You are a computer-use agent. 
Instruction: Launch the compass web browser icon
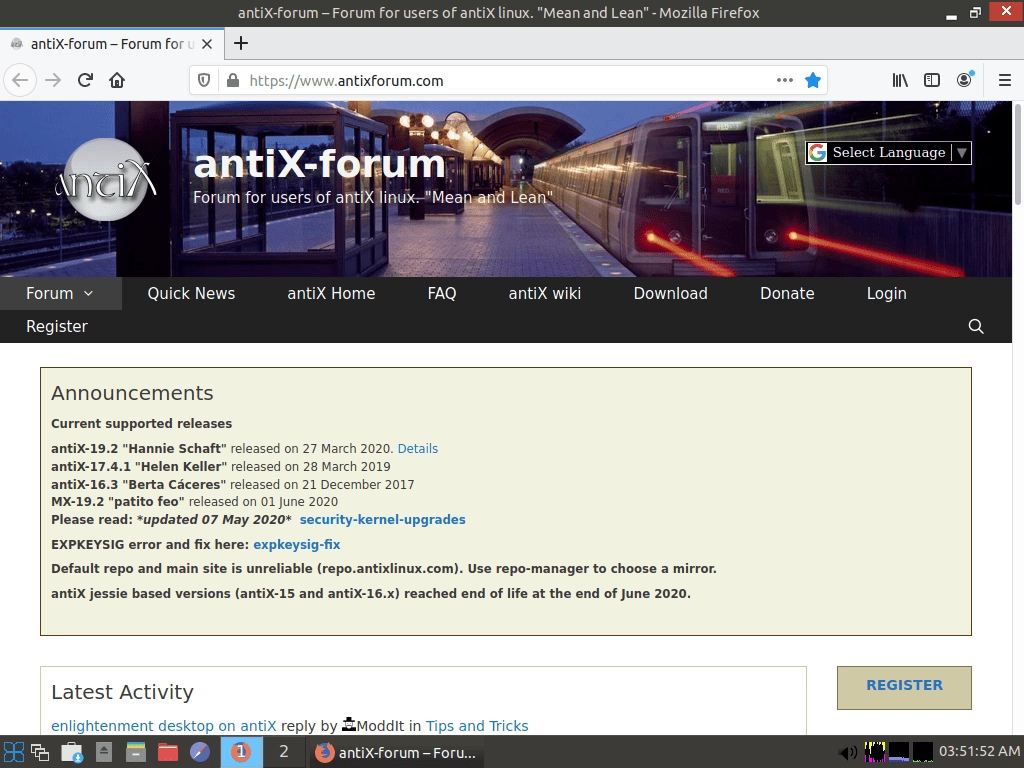click(x=200, y=752)
